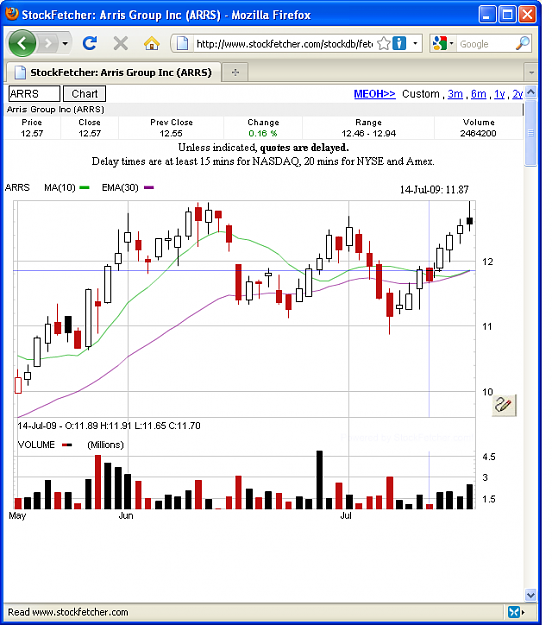Click the Firefox logo in title bar
This screenshot has width=552, height=625.
(x=12, y=14)
